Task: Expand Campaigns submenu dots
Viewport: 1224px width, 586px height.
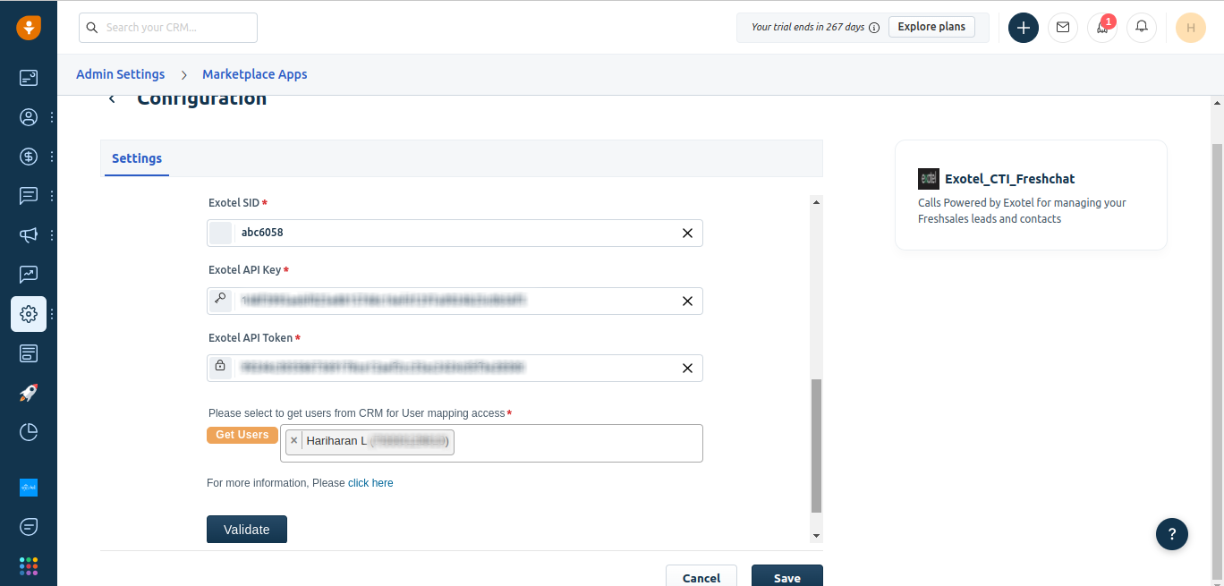Action: click(52, 235)
